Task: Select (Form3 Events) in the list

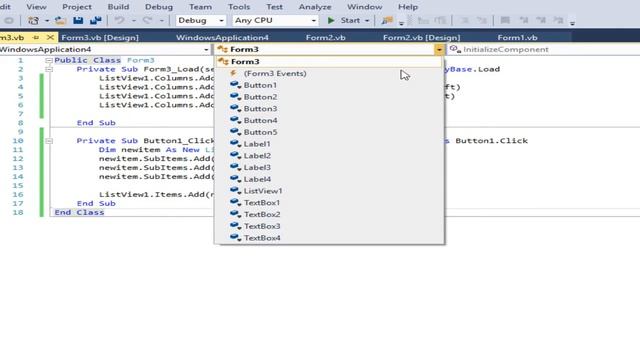Action: click(329, 73)
